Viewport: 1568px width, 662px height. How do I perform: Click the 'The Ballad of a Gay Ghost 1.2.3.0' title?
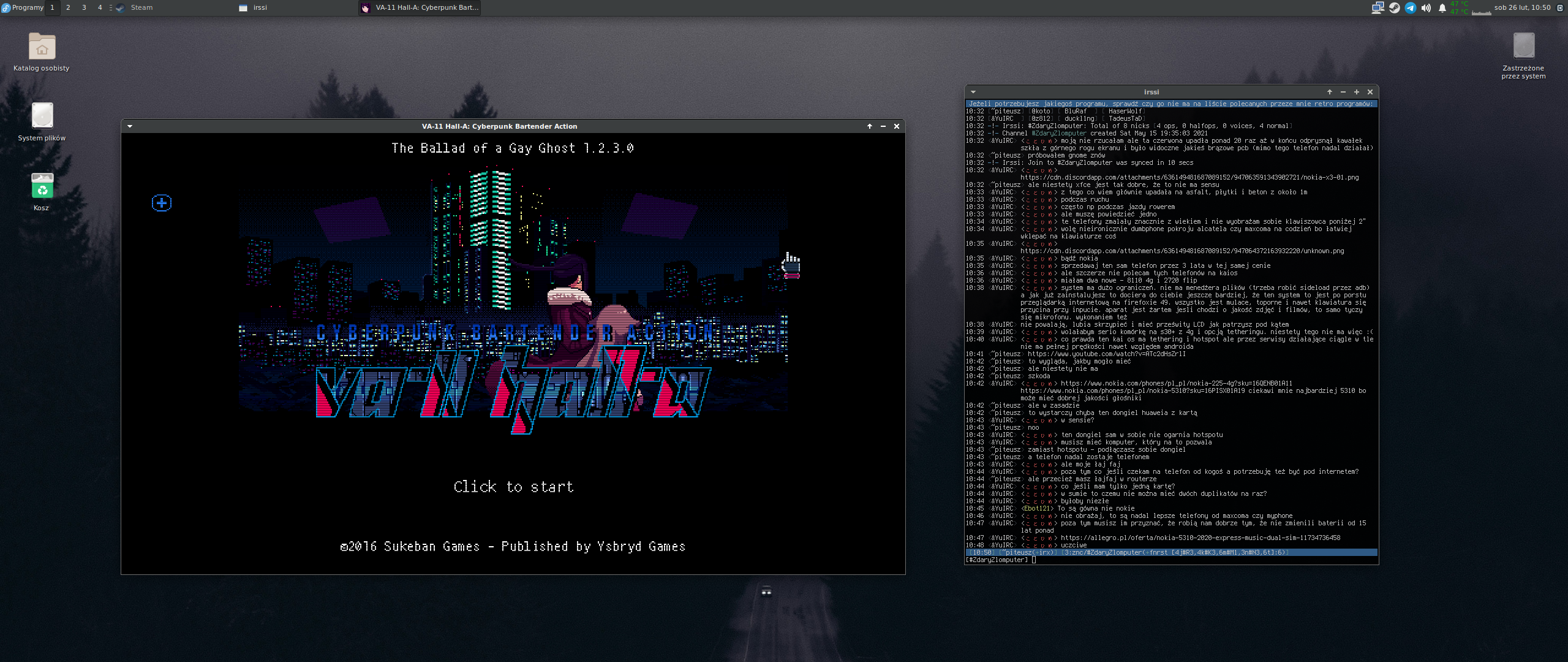tap(513, 148)
